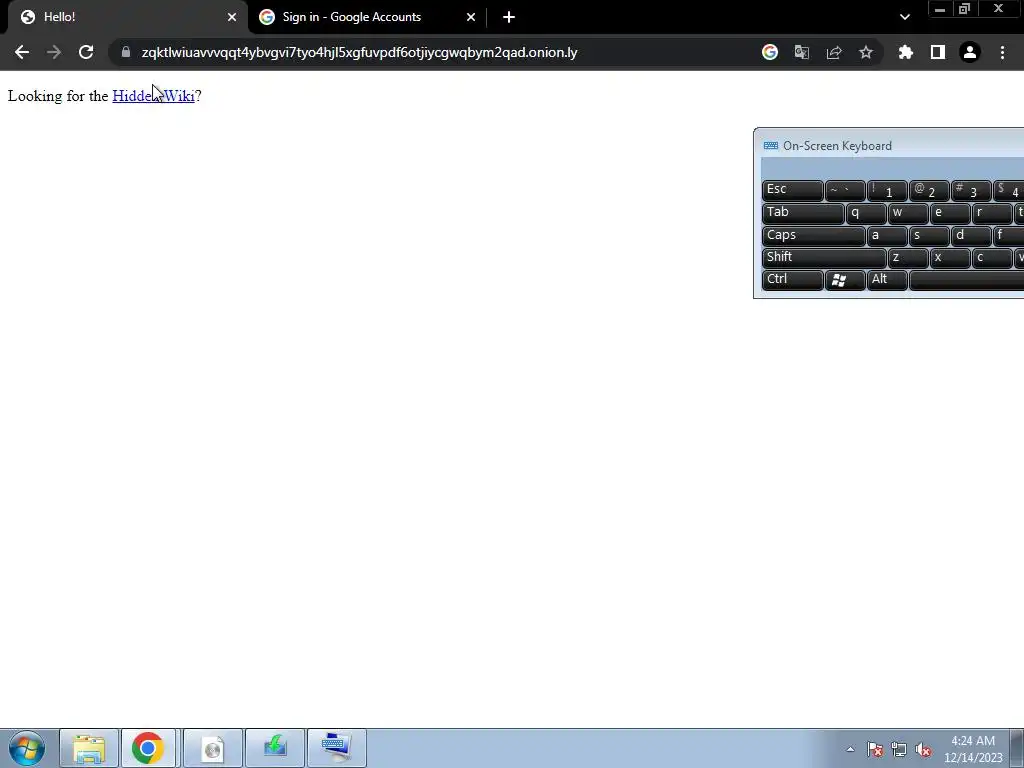Open the green arrow download taskbar icon

point(275,748)
